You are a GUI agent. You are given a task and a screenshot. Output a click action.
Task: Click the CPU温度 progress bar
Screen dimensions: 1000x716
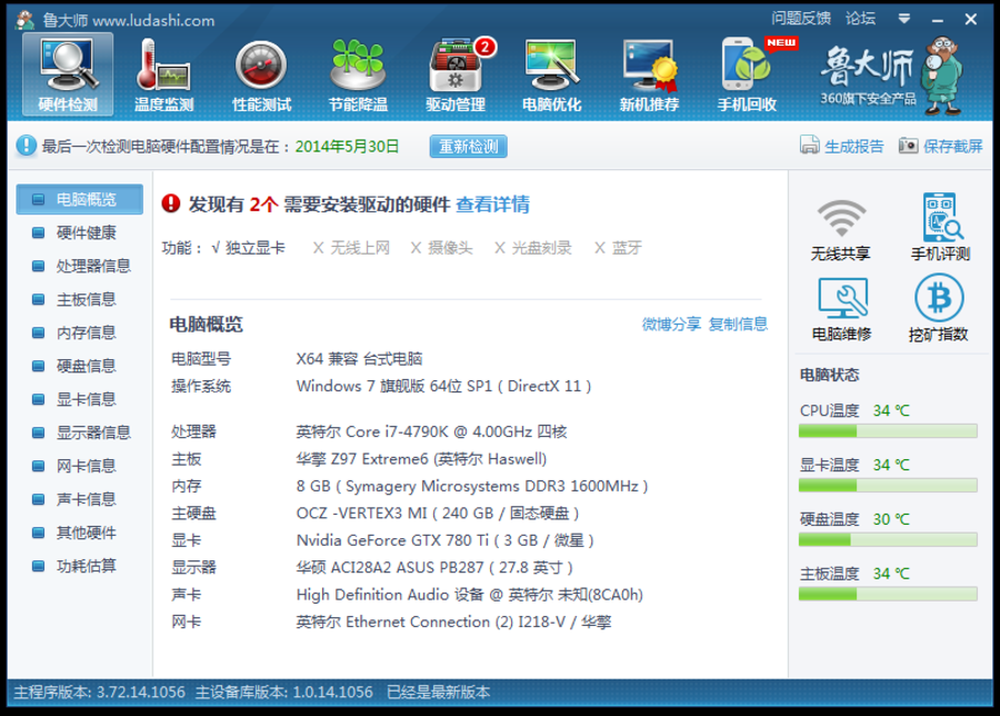pos(888,432)
